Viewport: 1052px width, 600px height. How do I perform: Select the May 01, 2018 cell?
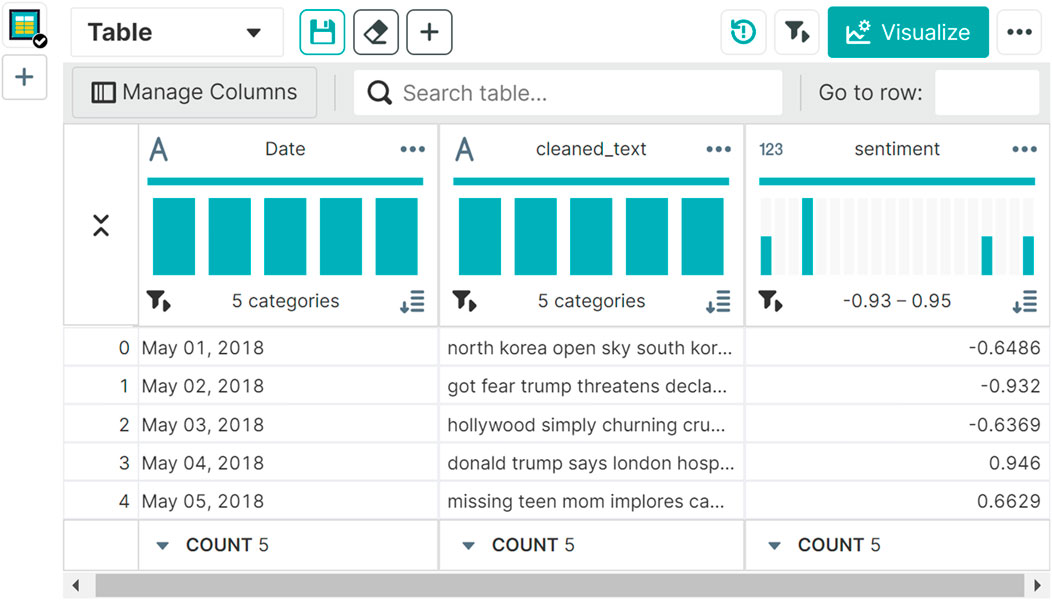(288, 348)
